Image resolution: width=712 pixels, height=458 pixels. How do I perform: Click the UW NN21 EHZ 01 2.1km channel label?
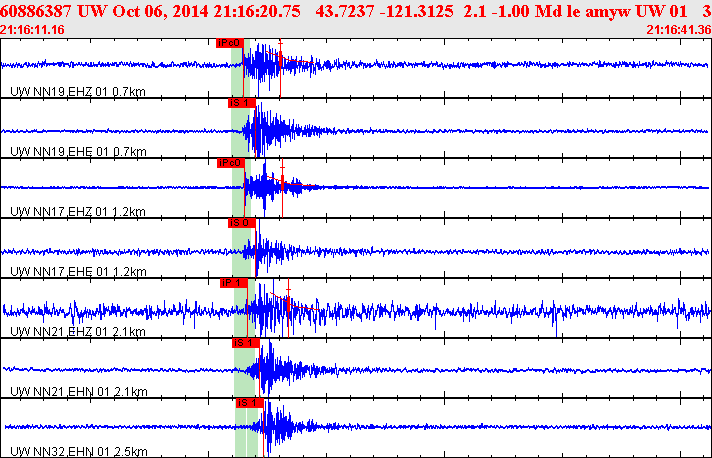78,331
